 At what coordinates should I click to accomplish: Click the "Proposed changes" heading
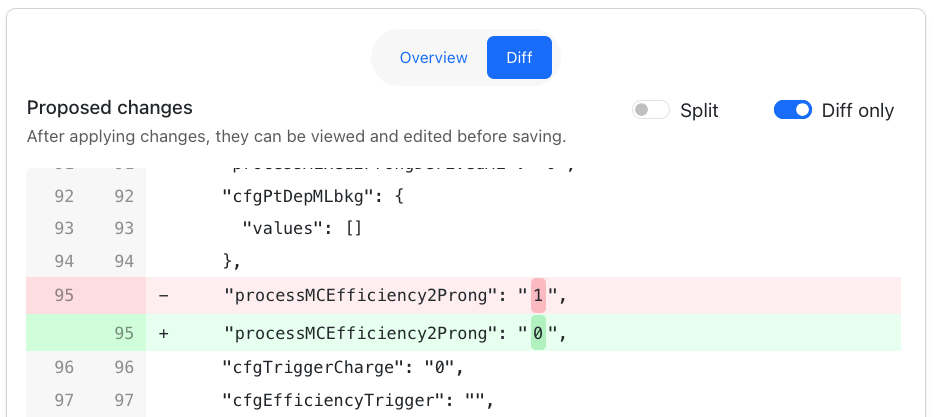pos(109,108)
